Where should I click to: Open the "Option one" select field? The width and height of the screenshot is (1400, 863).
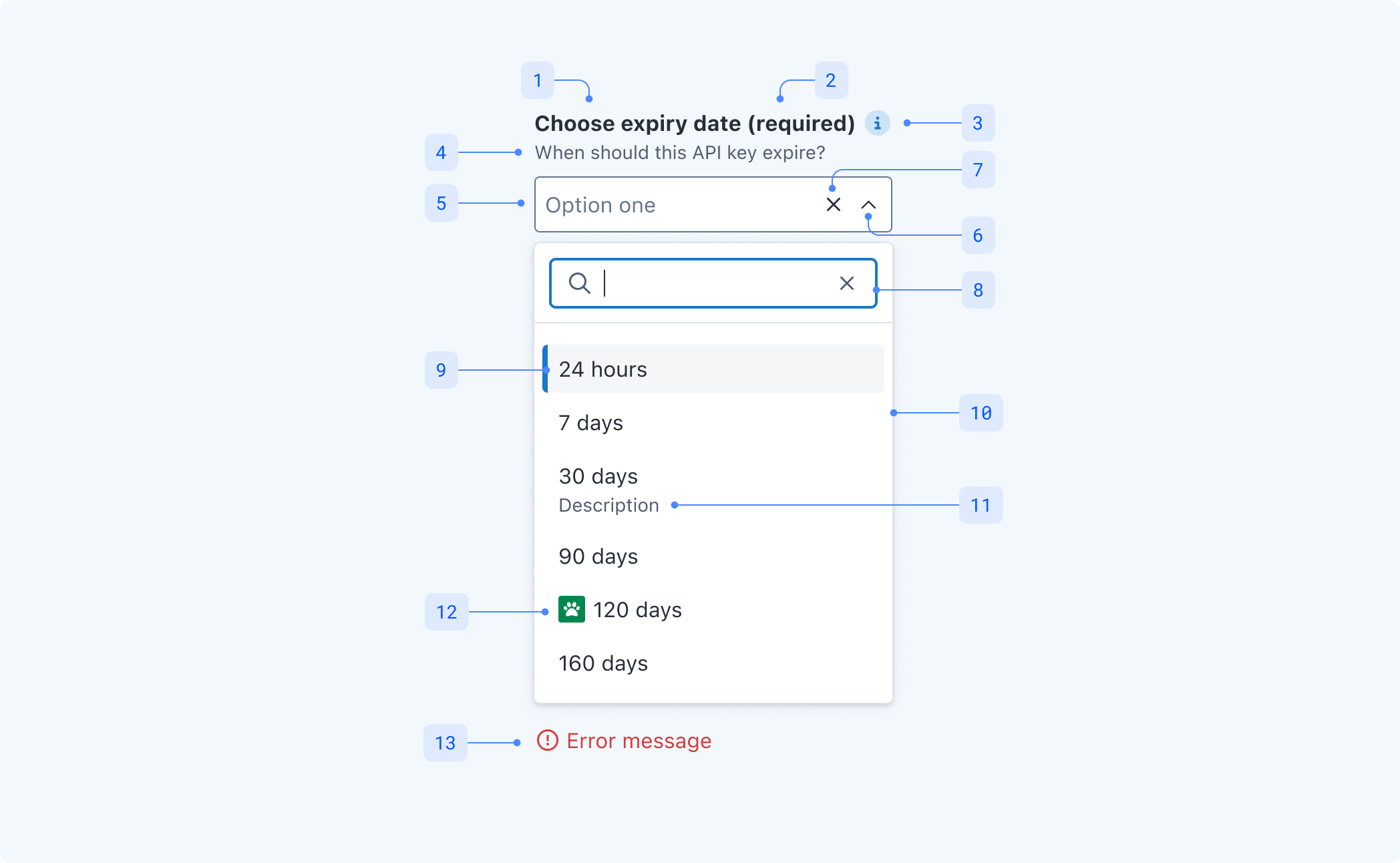[675, 205]
